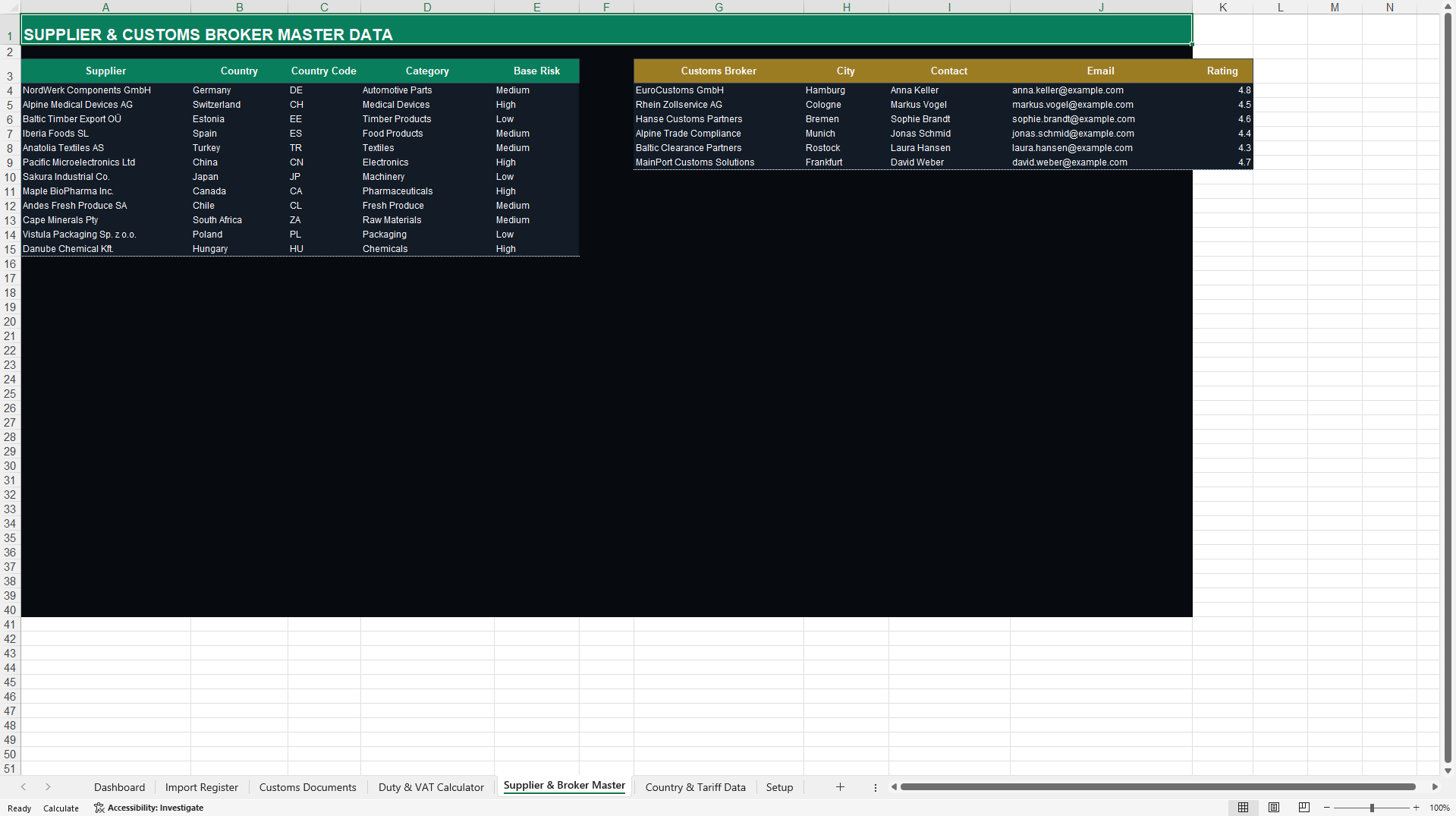Open sheet tab options dots icon

click(876, 788)
